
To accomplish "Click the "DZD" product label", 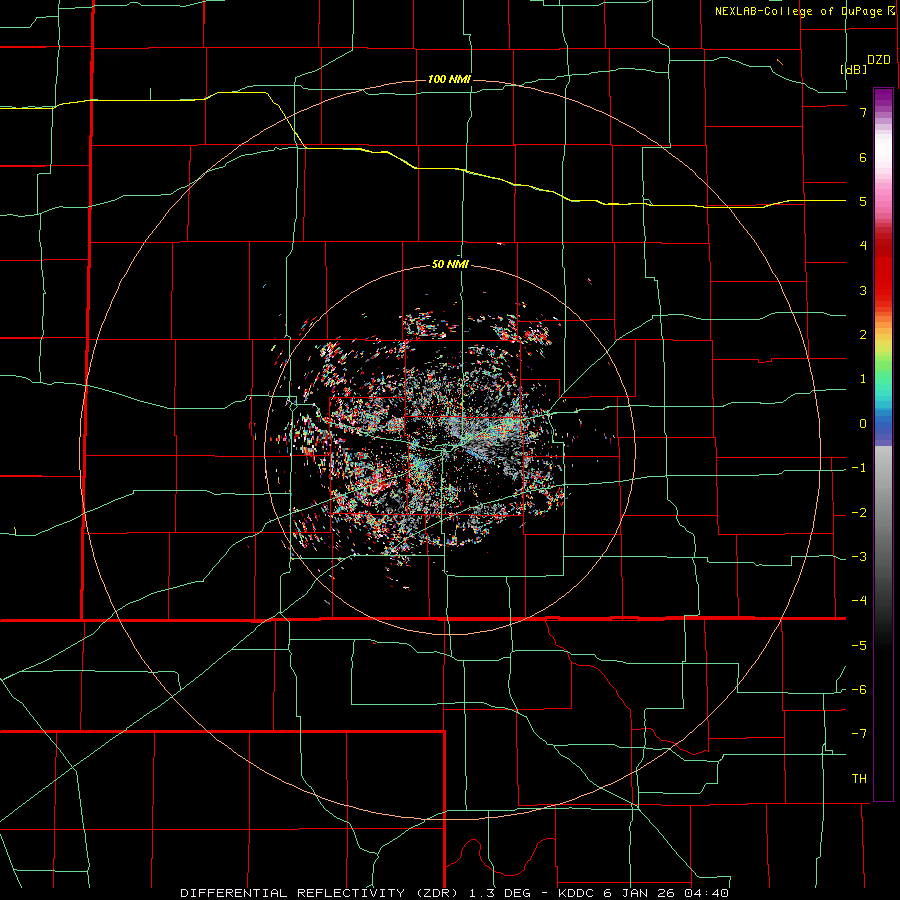I will click(879, 60).
